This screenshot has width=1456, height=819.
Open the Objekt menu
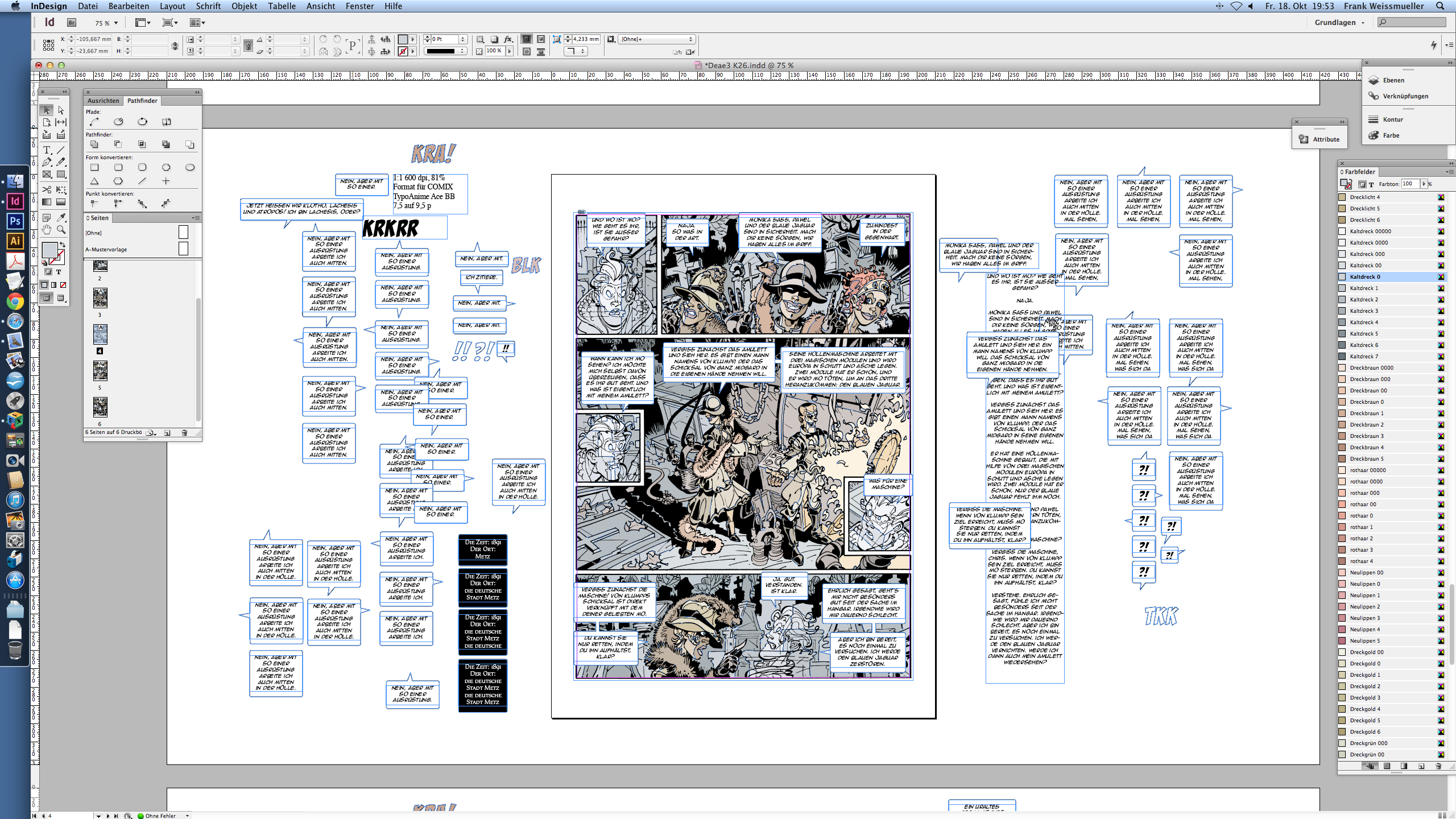point(244,6)
